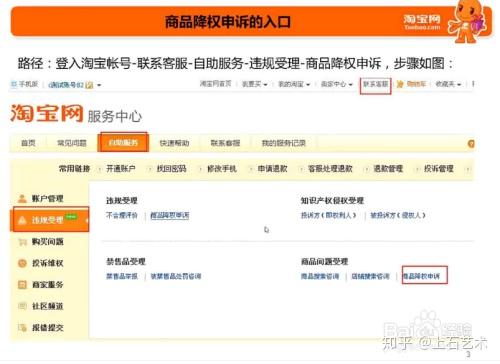This screenshot has width=500, height=364.
Task: Open the 修改手机 quick link
Action: (222, 169)
